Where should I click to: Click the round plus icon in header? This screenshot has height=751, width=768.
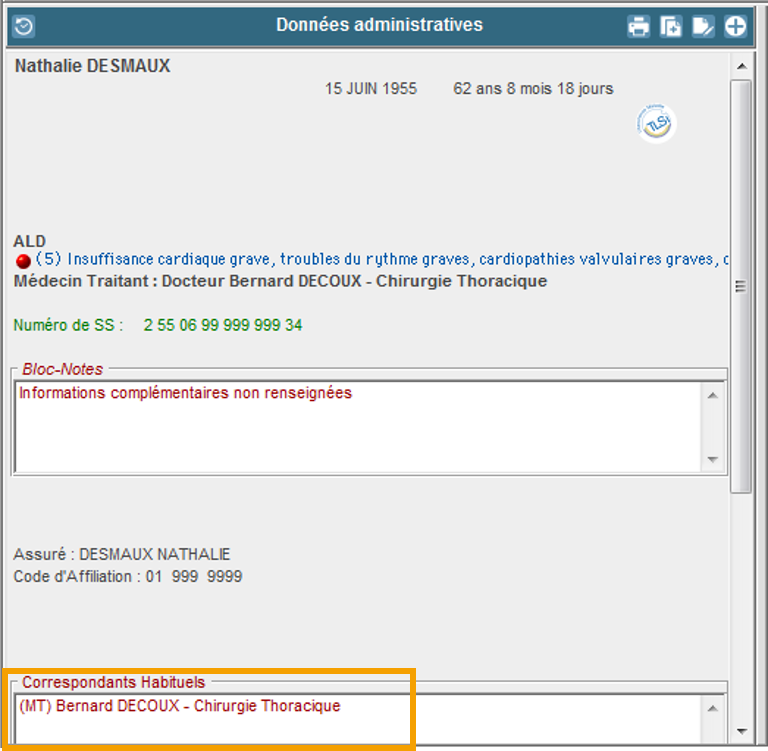(x=736, y=26)
